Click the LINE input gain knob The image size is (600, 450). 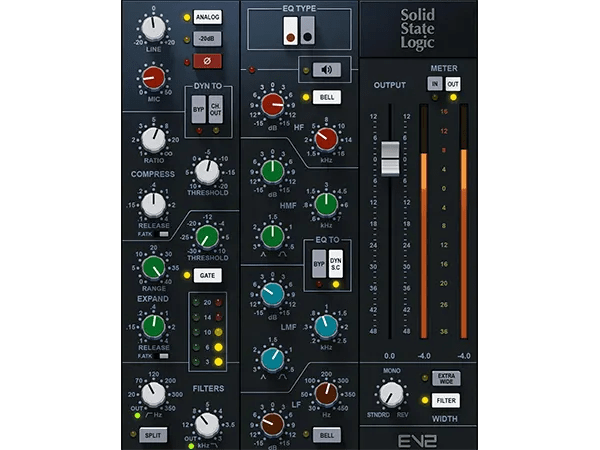point(153,28)
